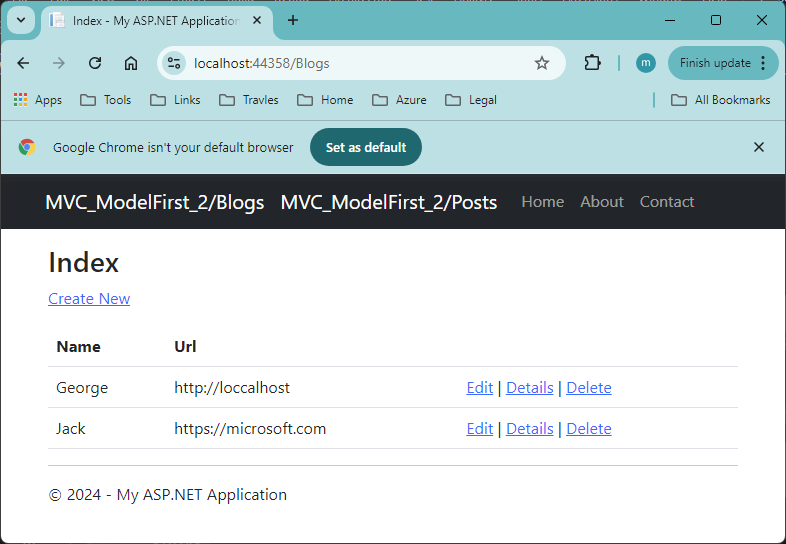Delete the Jack blog entry
The width and height of the screenshot is (786, 544).
[x=589, y=429]
